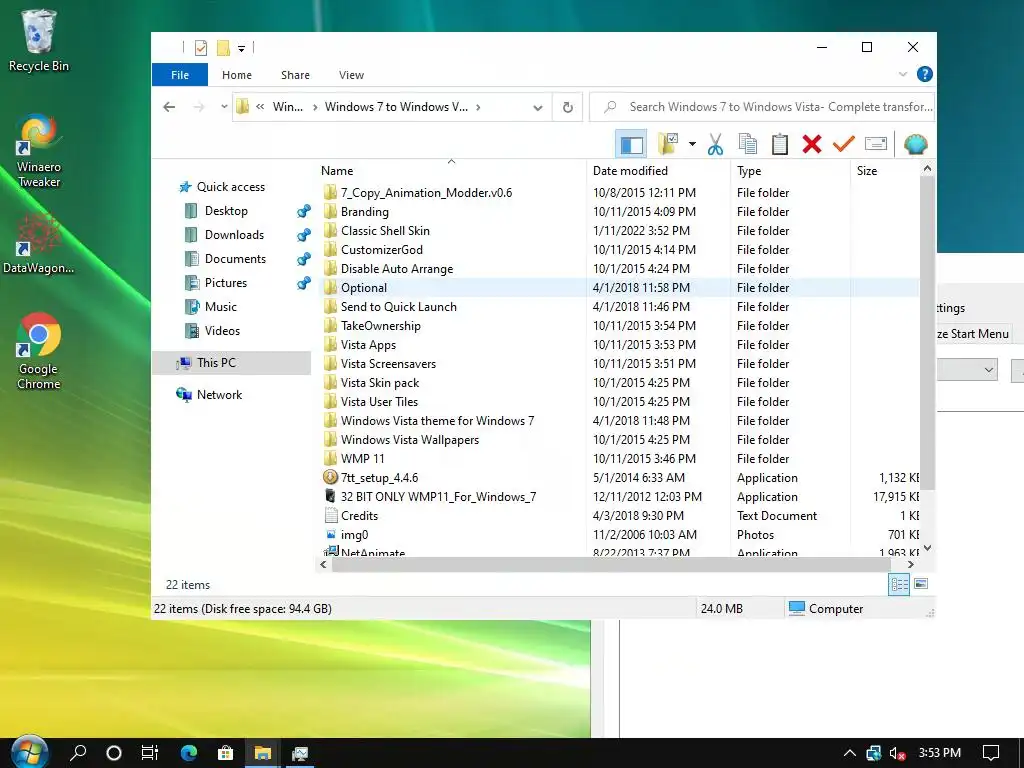Image resolution: width=1024 pixels, height=768 pixels.
Task: Click the muted volume tray icon
Action: (897, 753)
